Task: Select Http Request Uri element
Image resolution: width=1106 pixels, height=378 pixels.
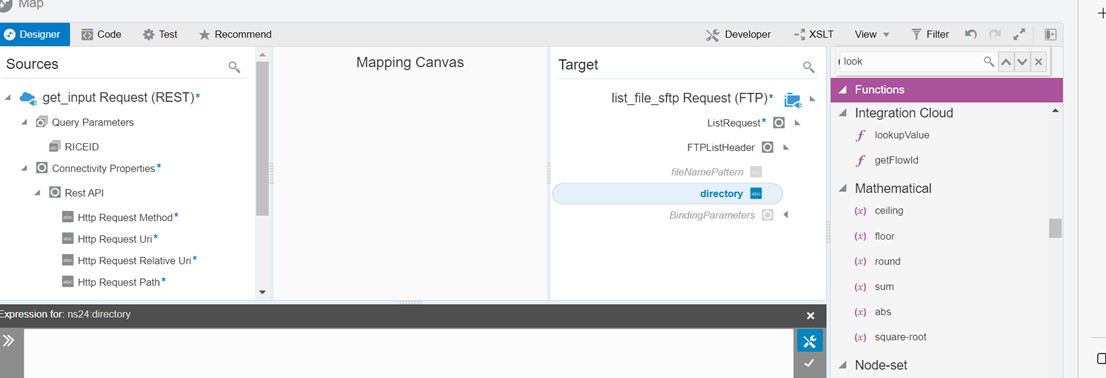Action: [116, 238]
